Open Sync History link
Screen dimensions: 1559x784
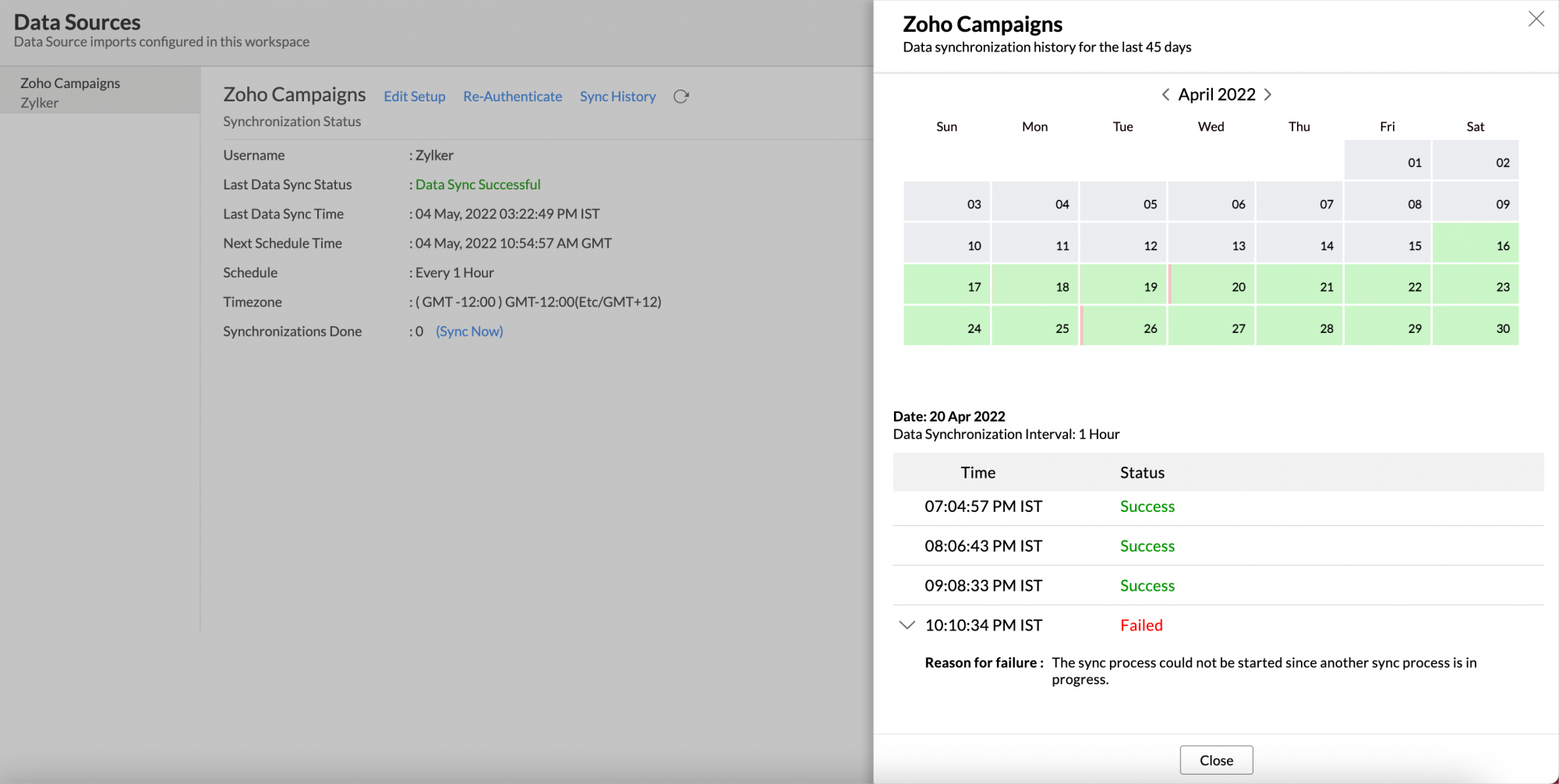pyautogui.click(x=617, y=96)
